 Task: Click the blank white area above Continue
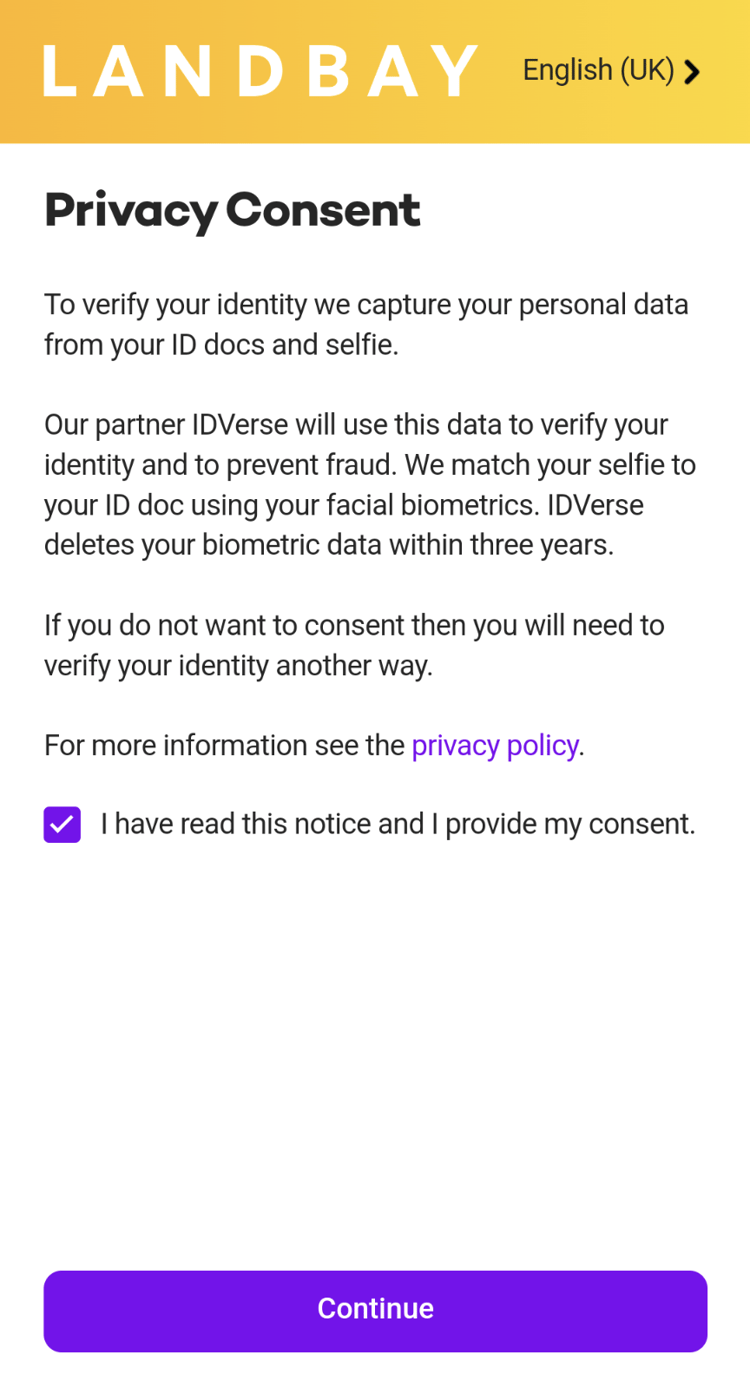pyautogui.click(x=375, y=1050)
